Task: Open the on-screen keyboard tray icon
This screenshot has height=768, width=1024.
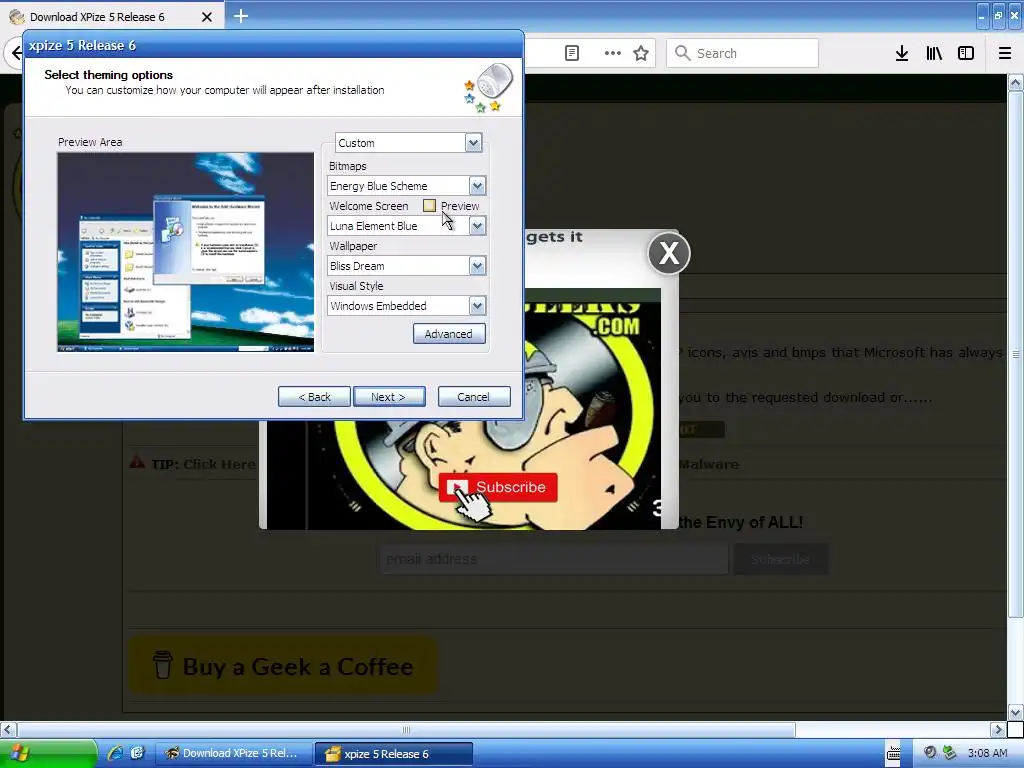Action: point(893,753)
